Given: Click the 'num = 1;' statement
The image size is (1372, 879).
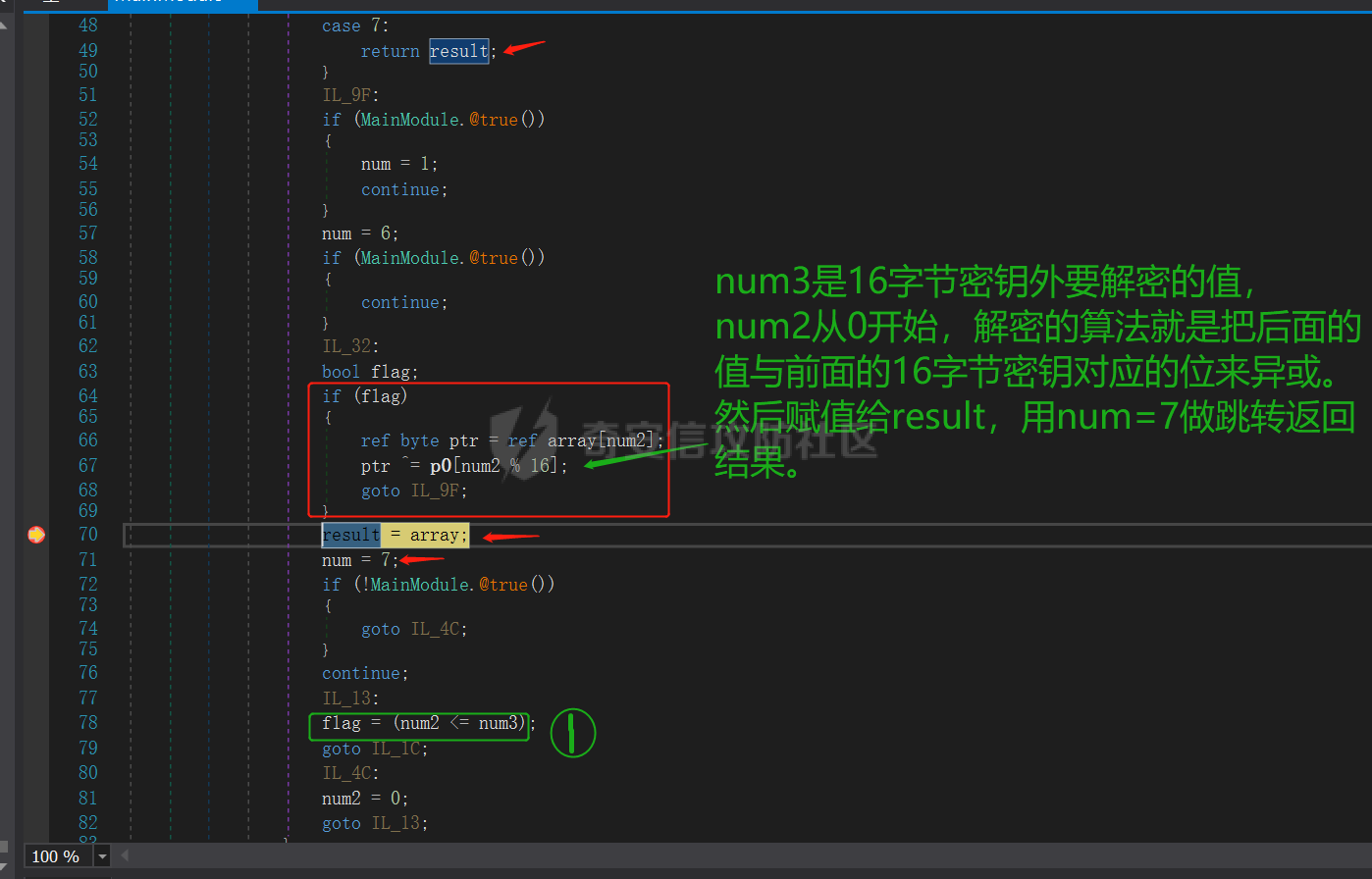Looking at the screenshot, I should 399,164.
